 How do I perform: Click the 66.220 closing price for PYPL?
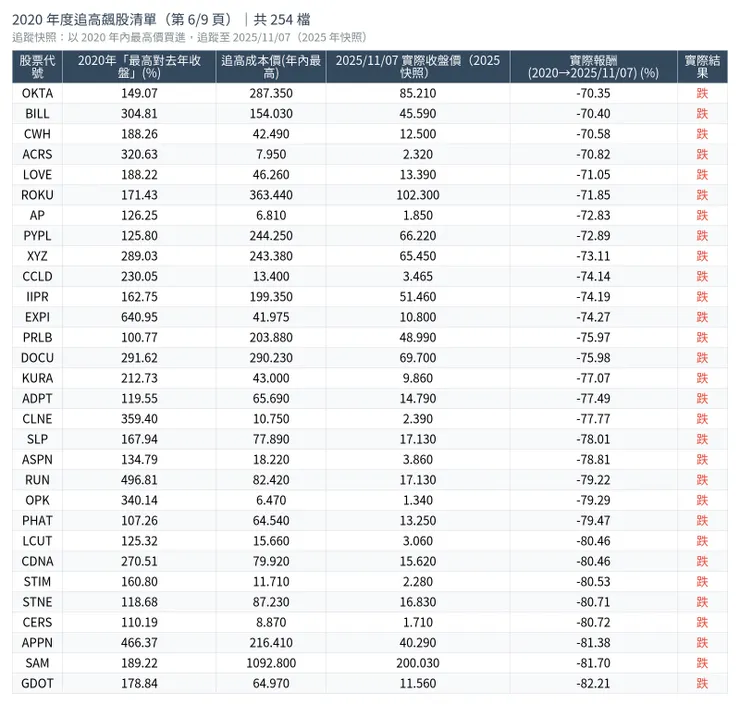click(418, 235)
